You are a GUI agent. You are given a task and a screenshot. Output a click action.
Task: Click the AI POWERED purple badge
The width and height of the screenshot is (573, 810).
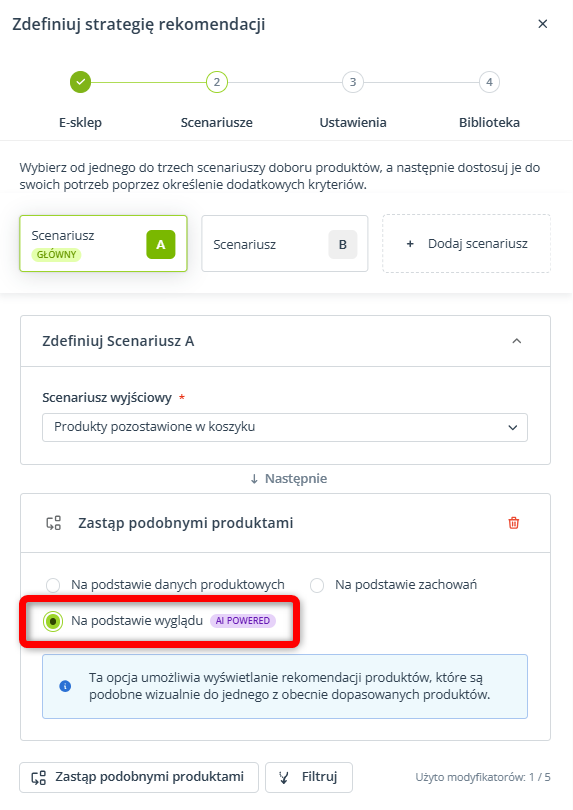point(243,620)
